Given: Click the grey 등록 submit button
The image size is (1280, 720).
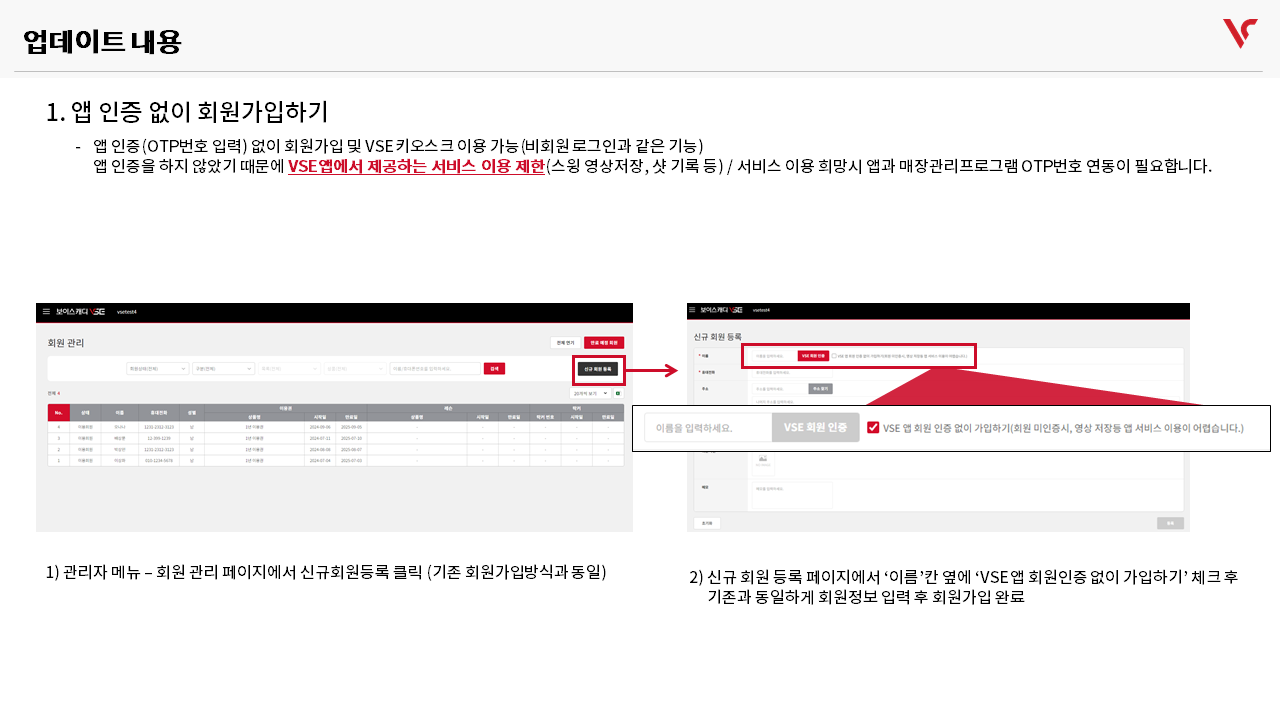Looking at the screenshot, I should [1170, 523].
